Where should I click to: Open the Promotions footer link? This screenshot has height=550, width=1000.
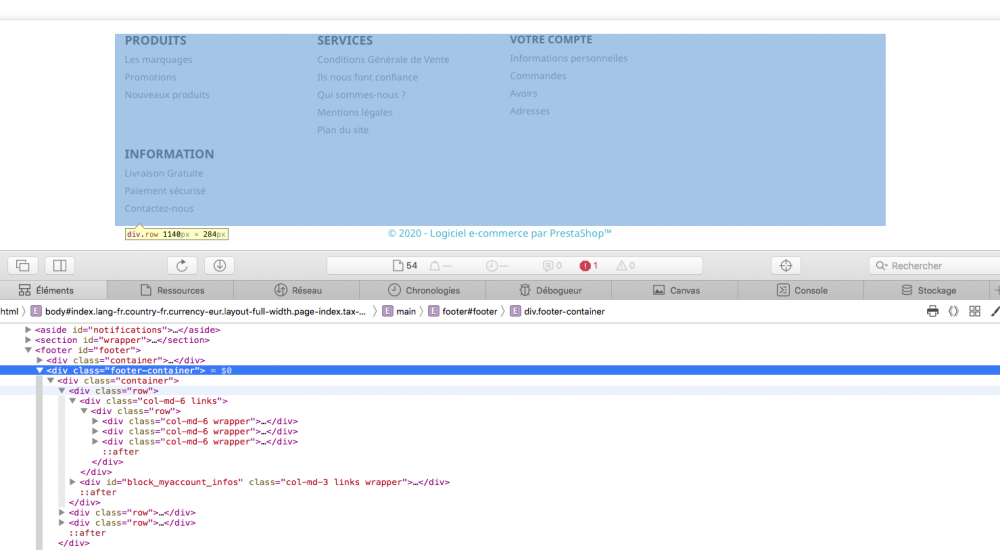tap(151, 77)
